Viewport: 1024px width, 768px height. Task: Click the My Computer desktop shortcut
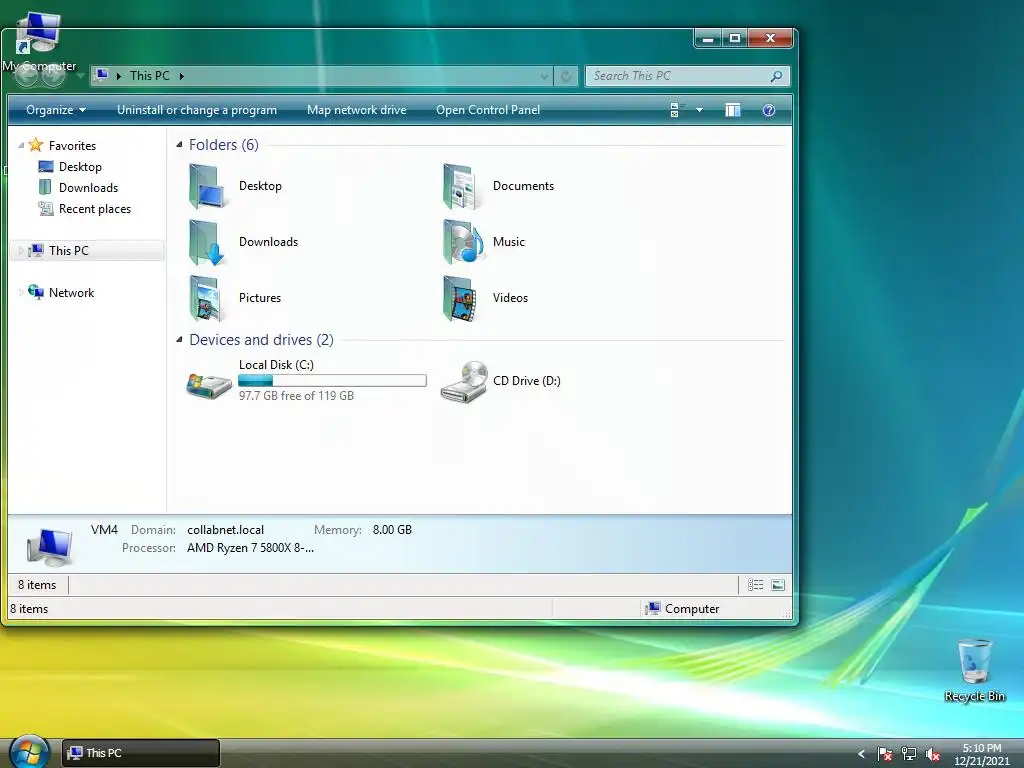pyautogui.click(x=39, y=43)
